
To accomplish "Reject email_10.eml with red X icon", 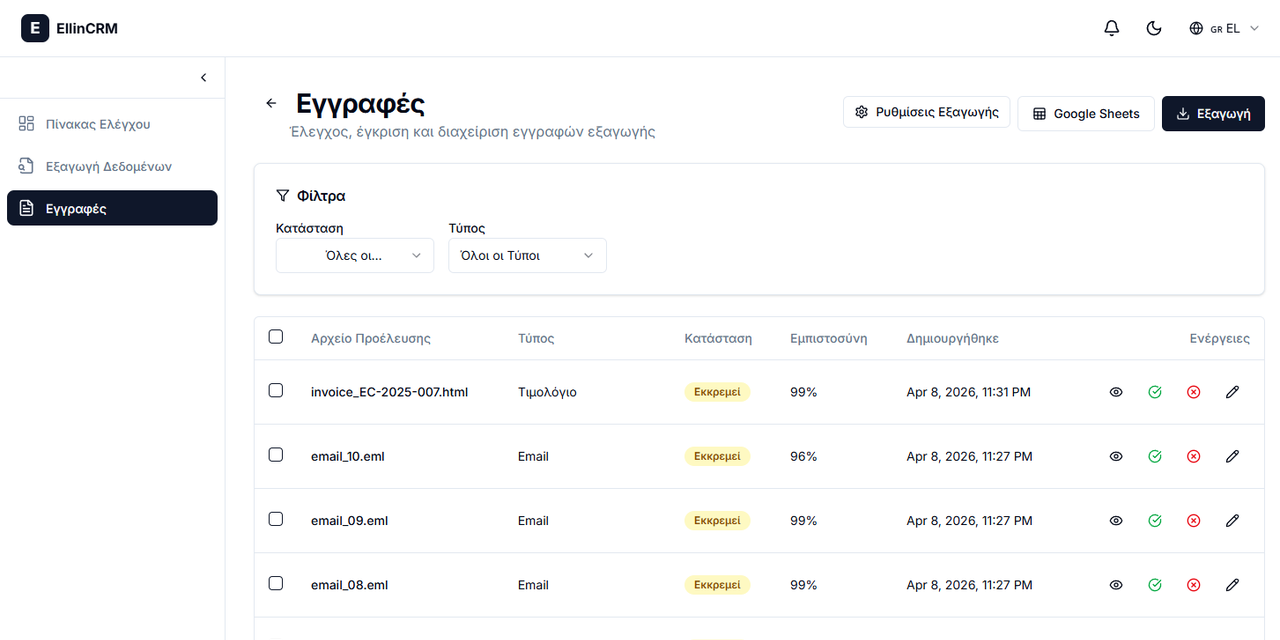I will click(1193, 456).
